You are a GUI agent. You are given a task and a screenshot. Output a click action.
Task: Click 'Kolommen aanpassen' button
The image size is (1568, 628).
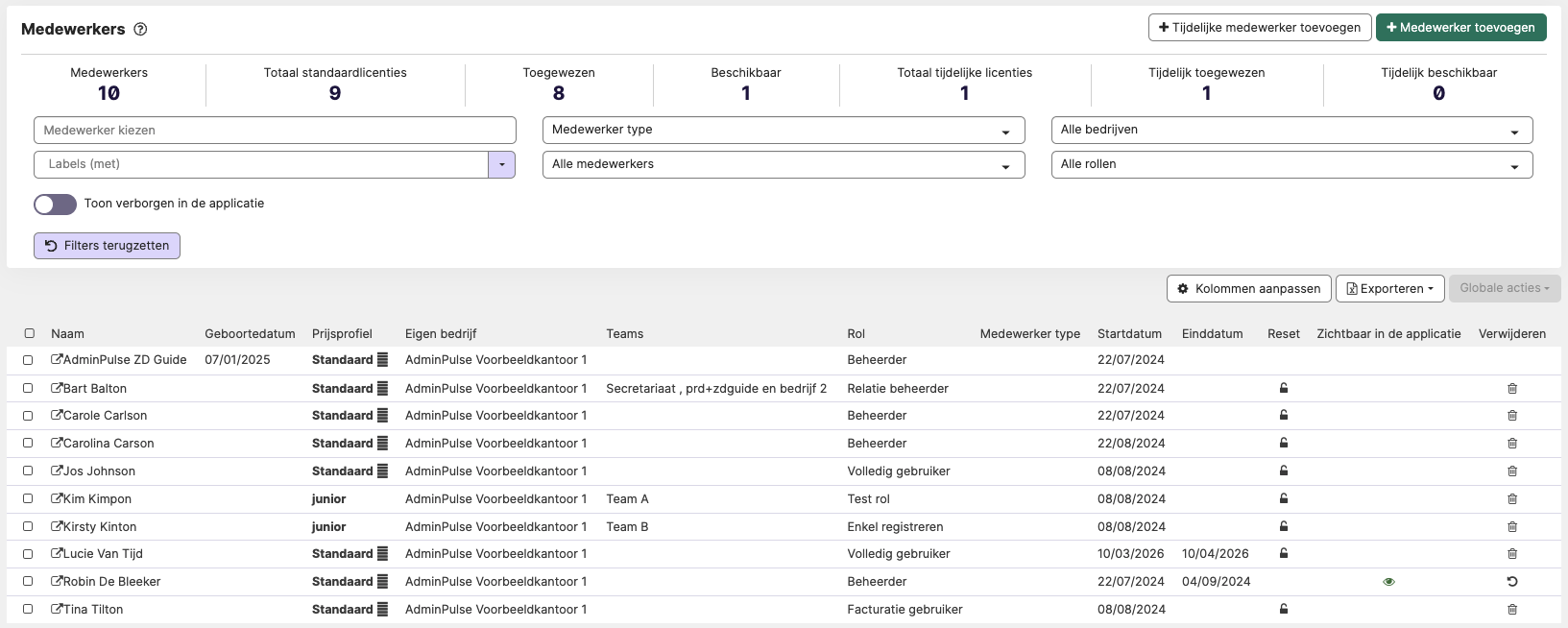point(1248,288)
